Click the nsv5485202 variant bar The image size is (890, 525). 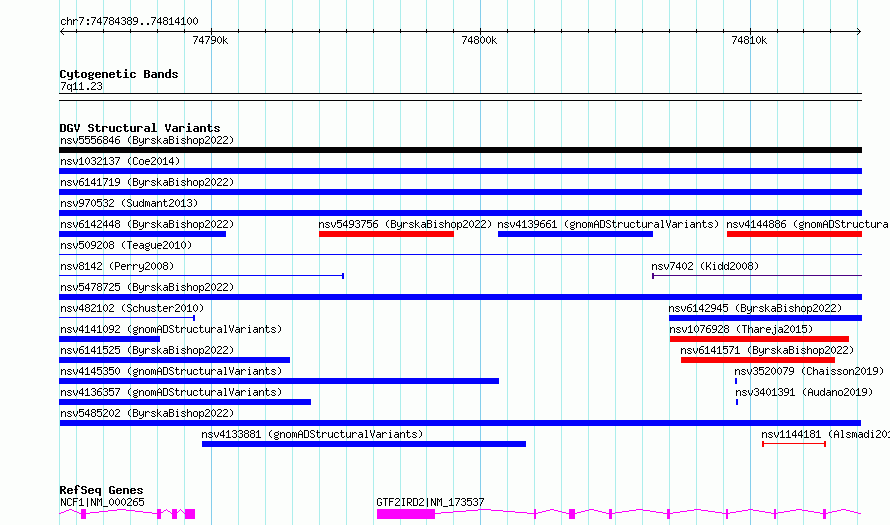(460, 423)
